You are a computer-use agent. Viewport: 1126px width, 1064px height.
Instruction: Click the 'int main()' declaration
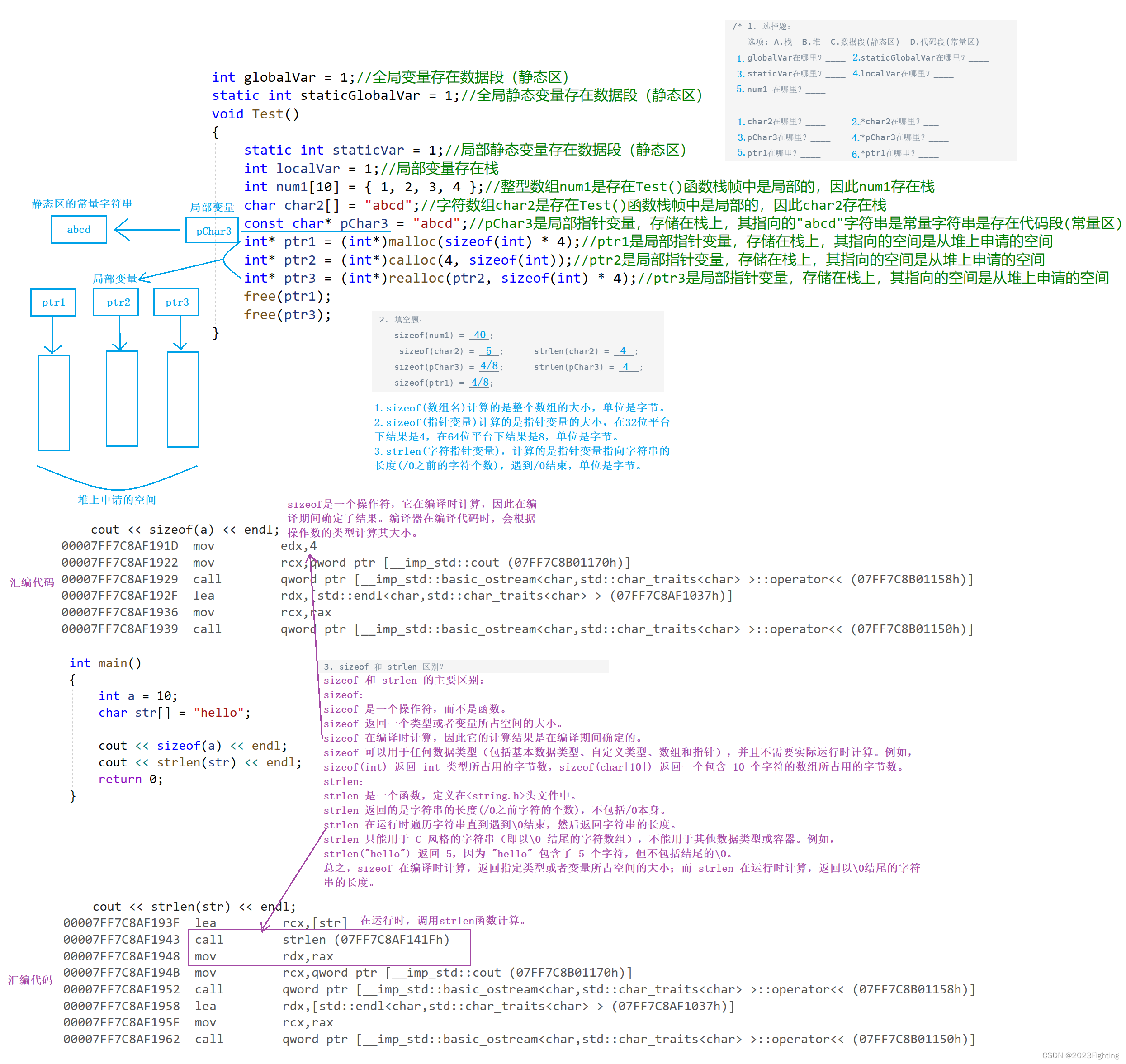[x=105, y=663]
